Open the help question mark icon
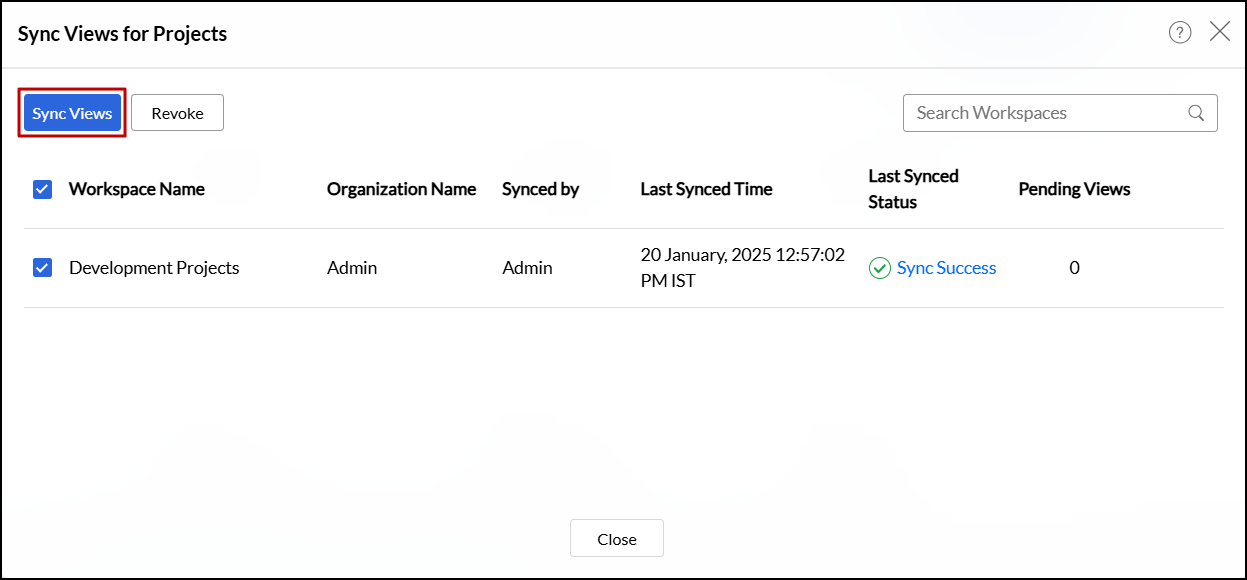Viewport: 1247px width, 580px height. click(x=1180, y=33)
